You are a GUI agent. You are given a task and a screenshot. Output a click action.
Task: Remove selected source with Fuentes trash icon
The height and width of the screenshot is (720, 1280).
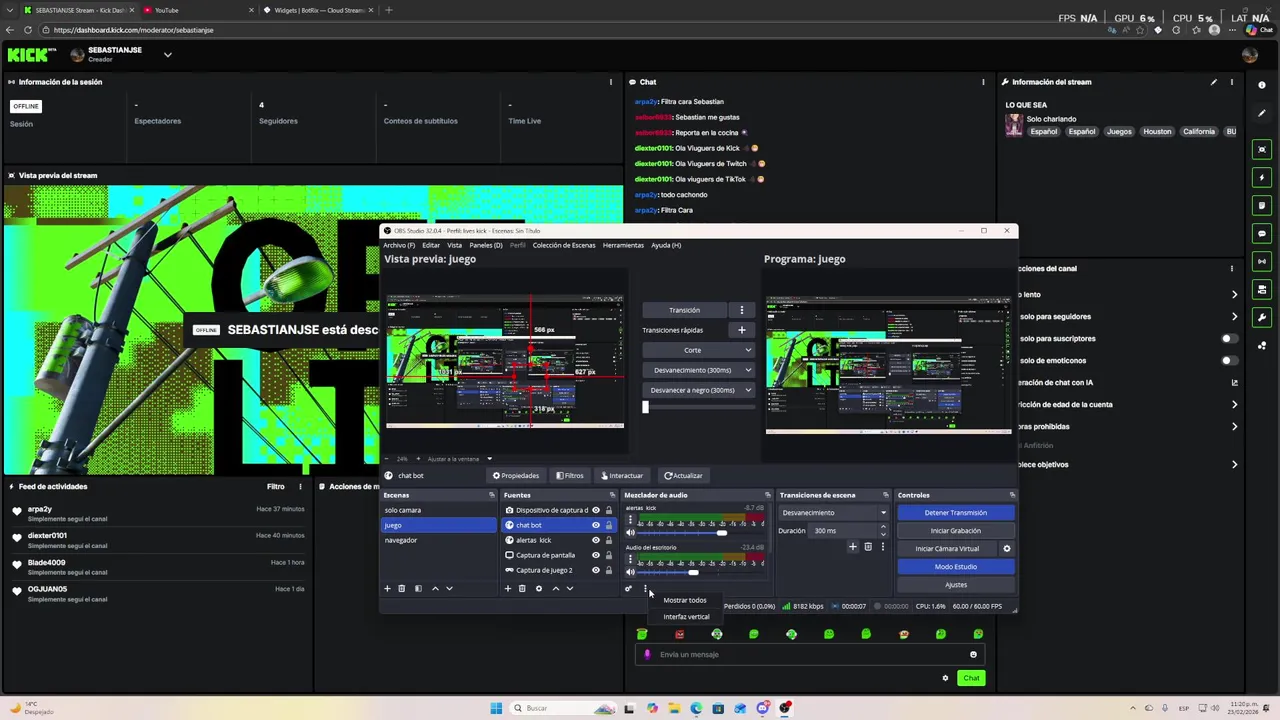click(x=522, y=588)
